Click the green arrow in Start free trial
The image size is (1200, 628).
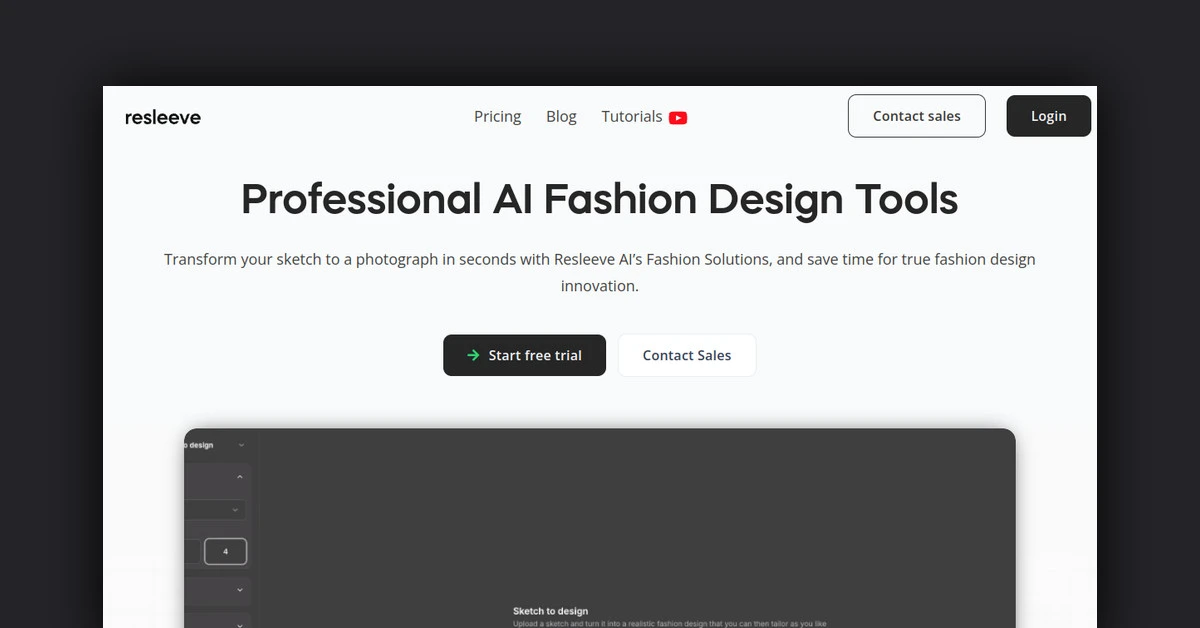tap(473, 355)
